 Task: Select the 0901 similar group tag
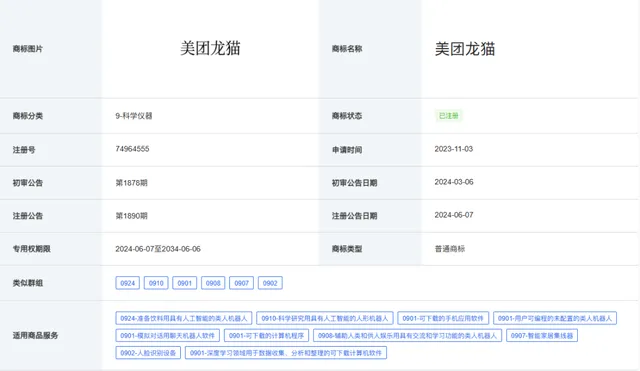pos(184,283)
